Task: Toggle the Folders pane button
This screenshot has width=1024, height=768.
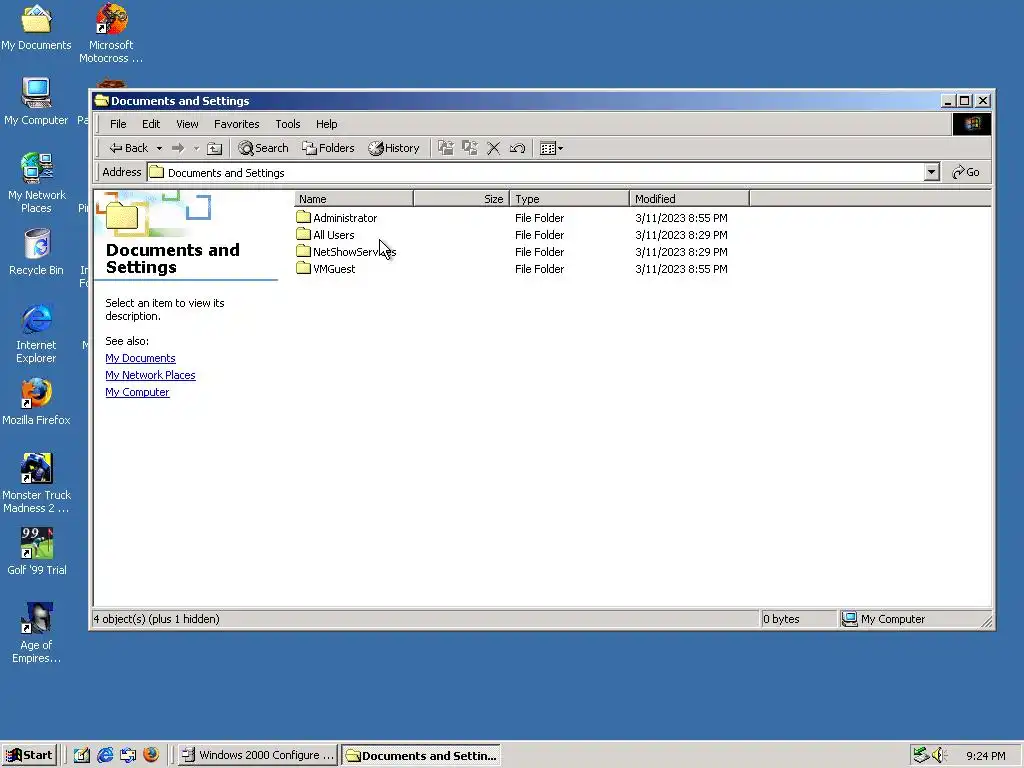Action: (x=328, y=148)
